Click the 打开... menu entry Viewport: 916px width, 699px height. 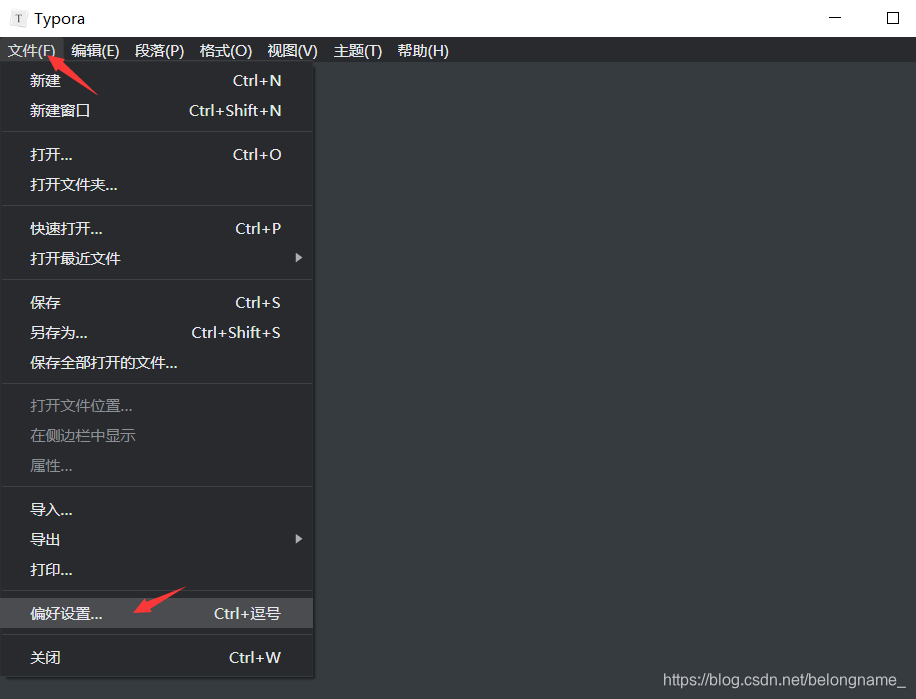(x=157, y=155)
